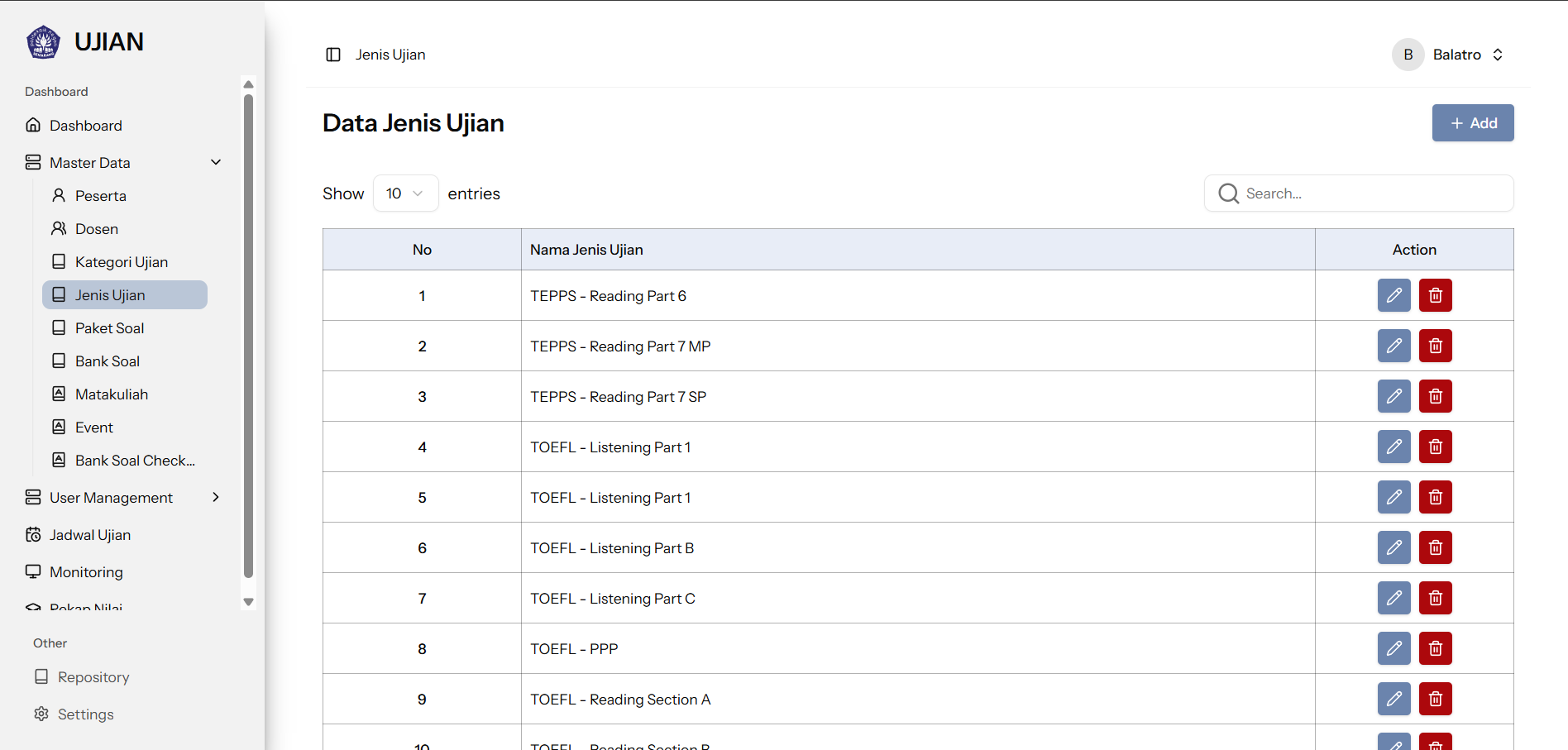Image resolution: width=1568 pixels, height=750 pixels.
Task: Delete TOEFL - Listening Part B entry
Action: click(1435, 547)
